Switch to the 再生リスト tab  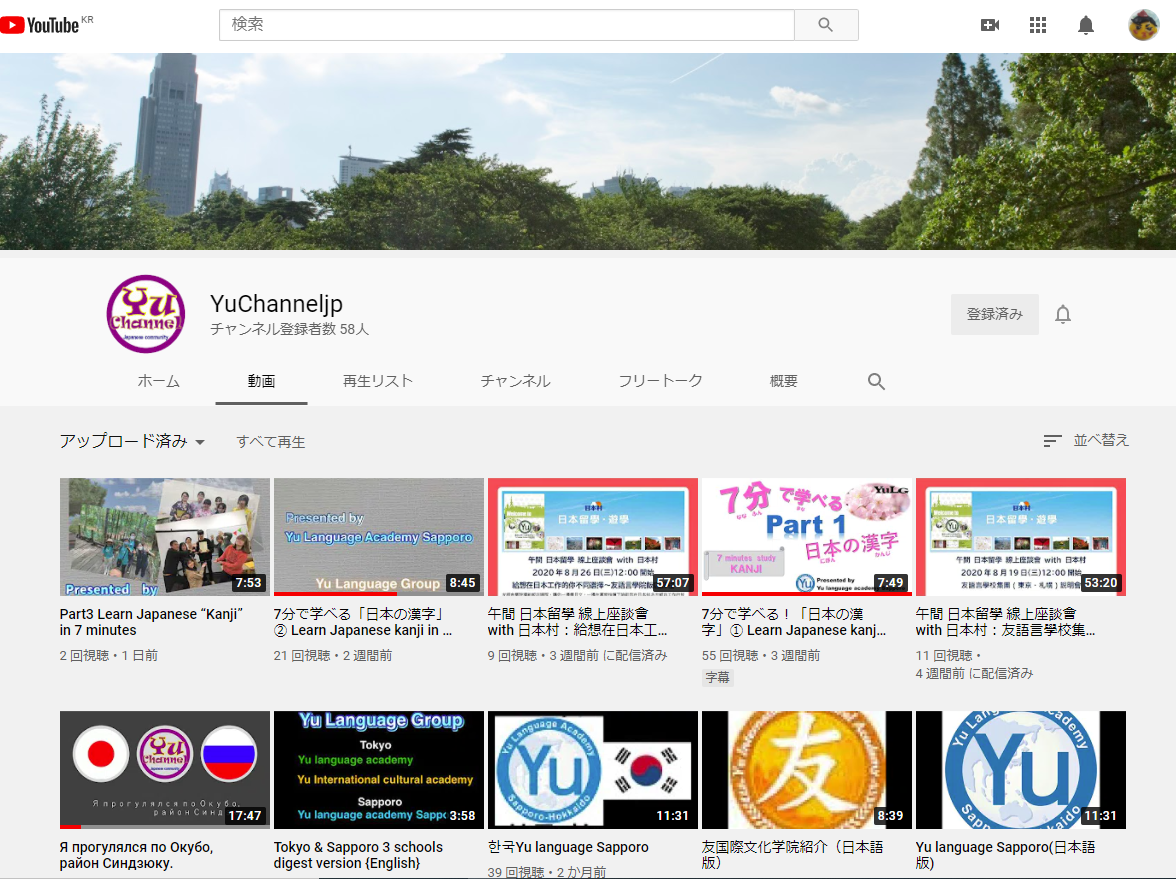pos(377,381)
